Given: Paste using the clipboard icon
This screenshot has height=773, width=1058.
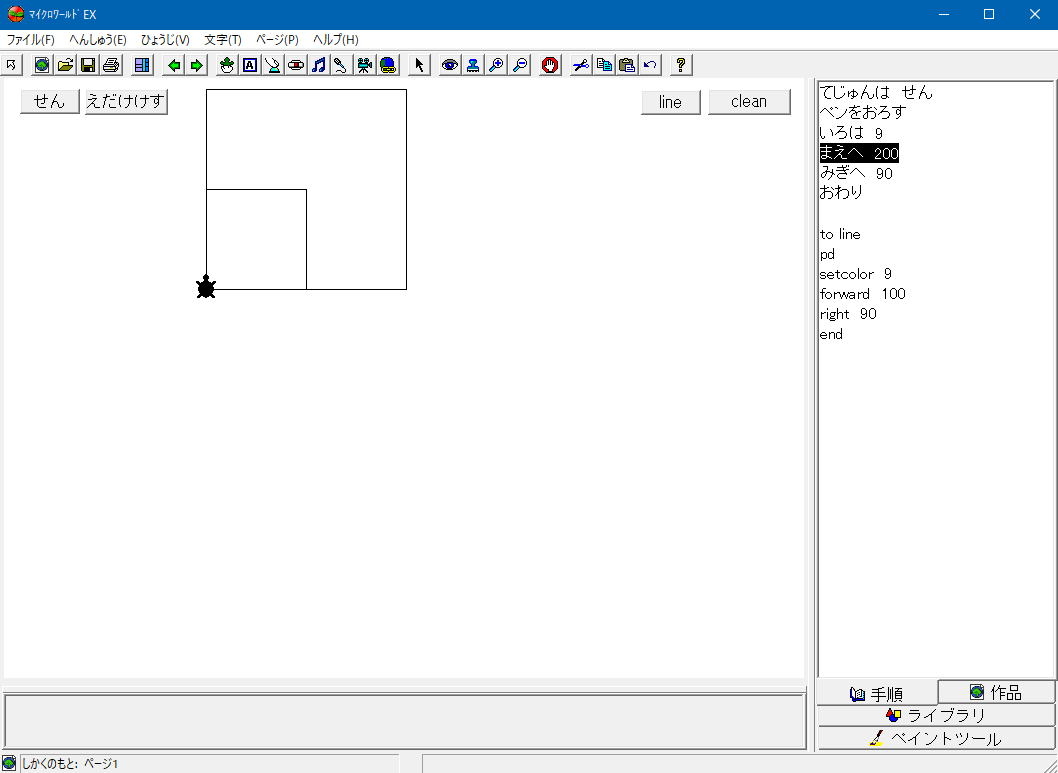Looking at the screenshot, I should tap(627, 65).
